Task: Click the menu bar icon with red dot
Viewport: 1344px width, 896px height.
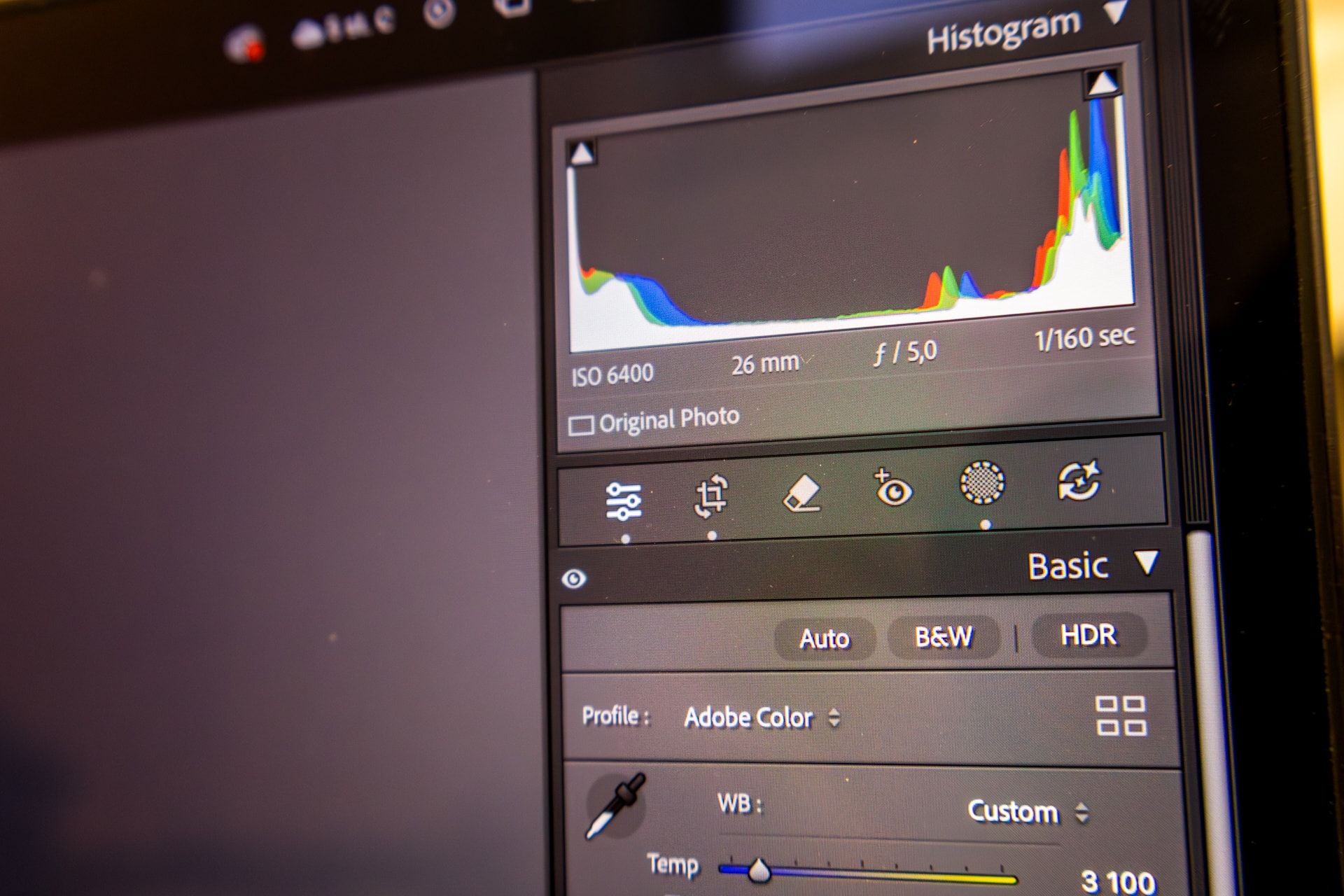Action: [245, 45]
